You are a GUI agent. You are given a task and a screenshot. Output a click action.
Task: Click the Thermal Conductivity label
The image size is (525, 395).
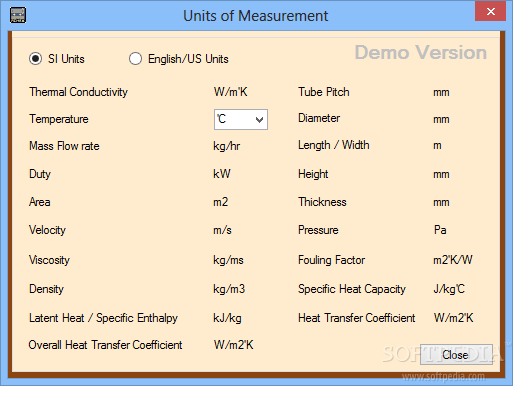pos(78,92)
